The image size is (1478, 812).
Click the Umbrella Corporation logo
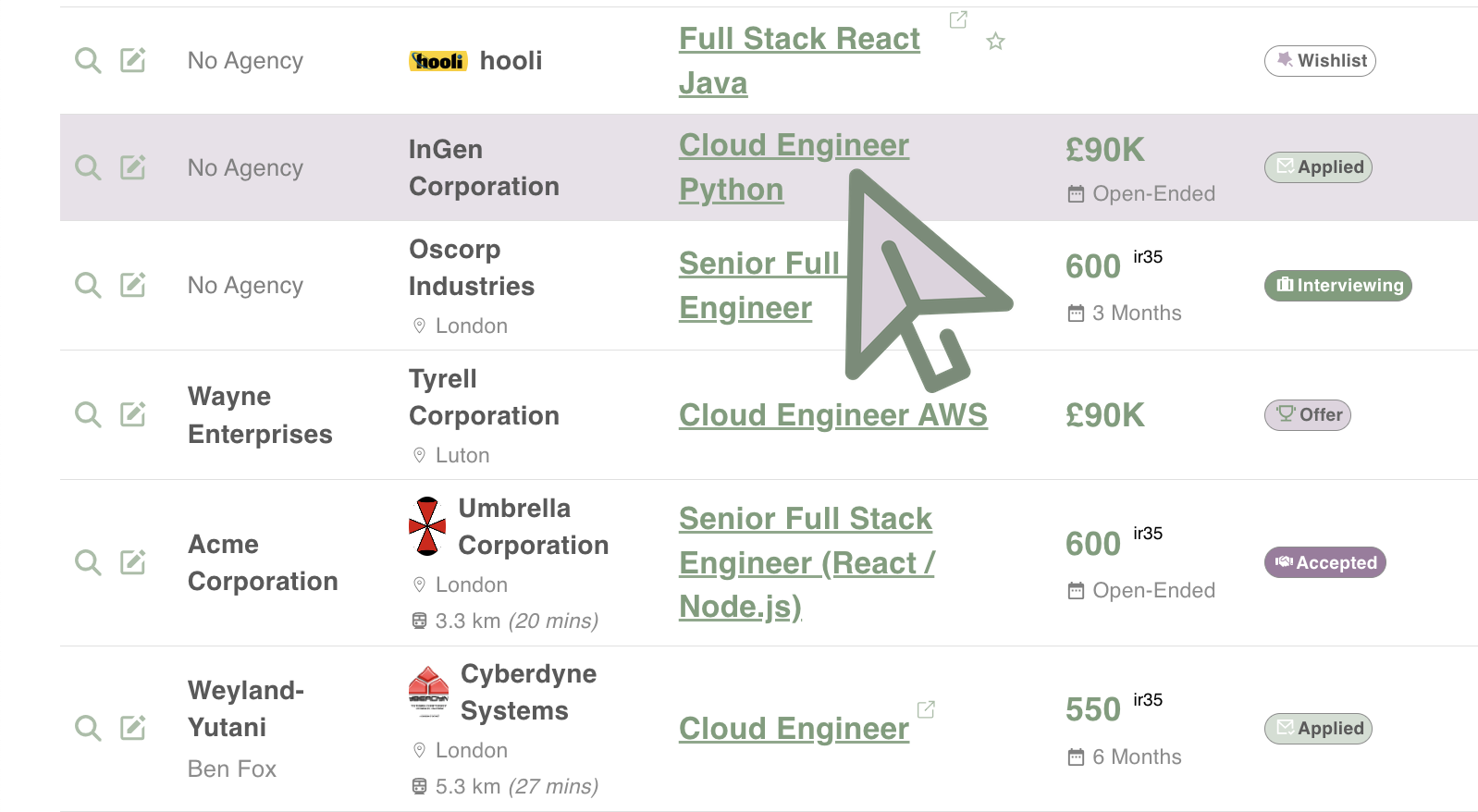pyautogui.click(x=427, y=526)
